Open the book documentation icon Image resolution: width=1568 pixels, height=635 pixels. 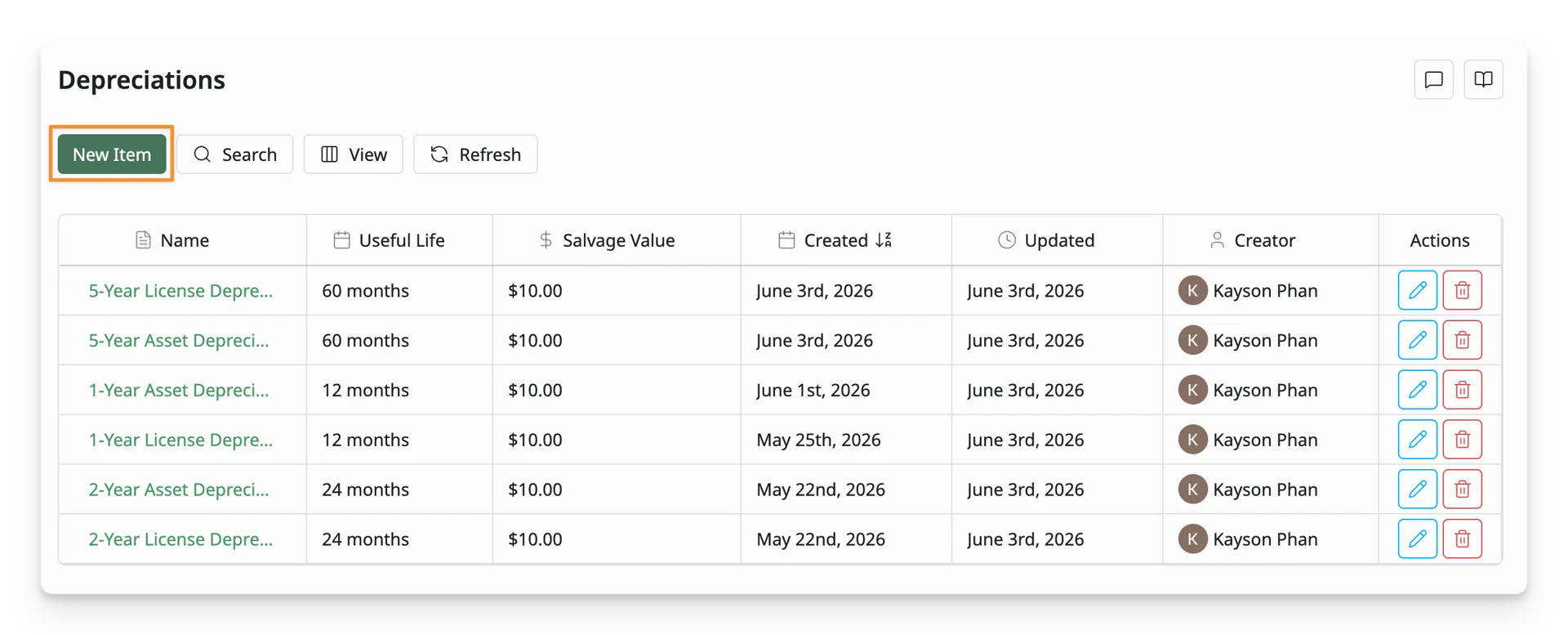[1484, 80]
